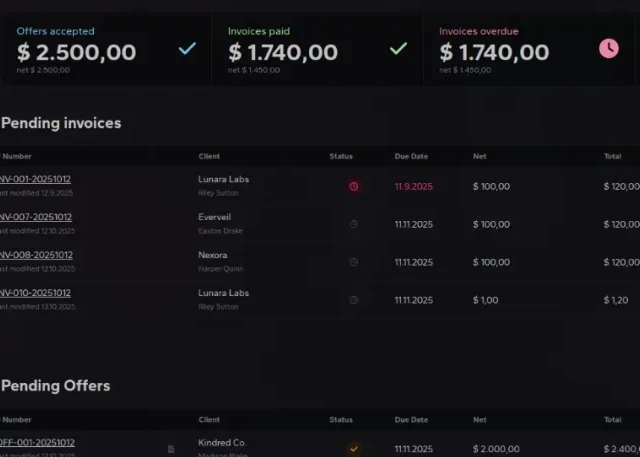Viewport: 640px width, 457px height.
Task: Click the pink clock icon on Invoices overdue
Action: point(608,47)
